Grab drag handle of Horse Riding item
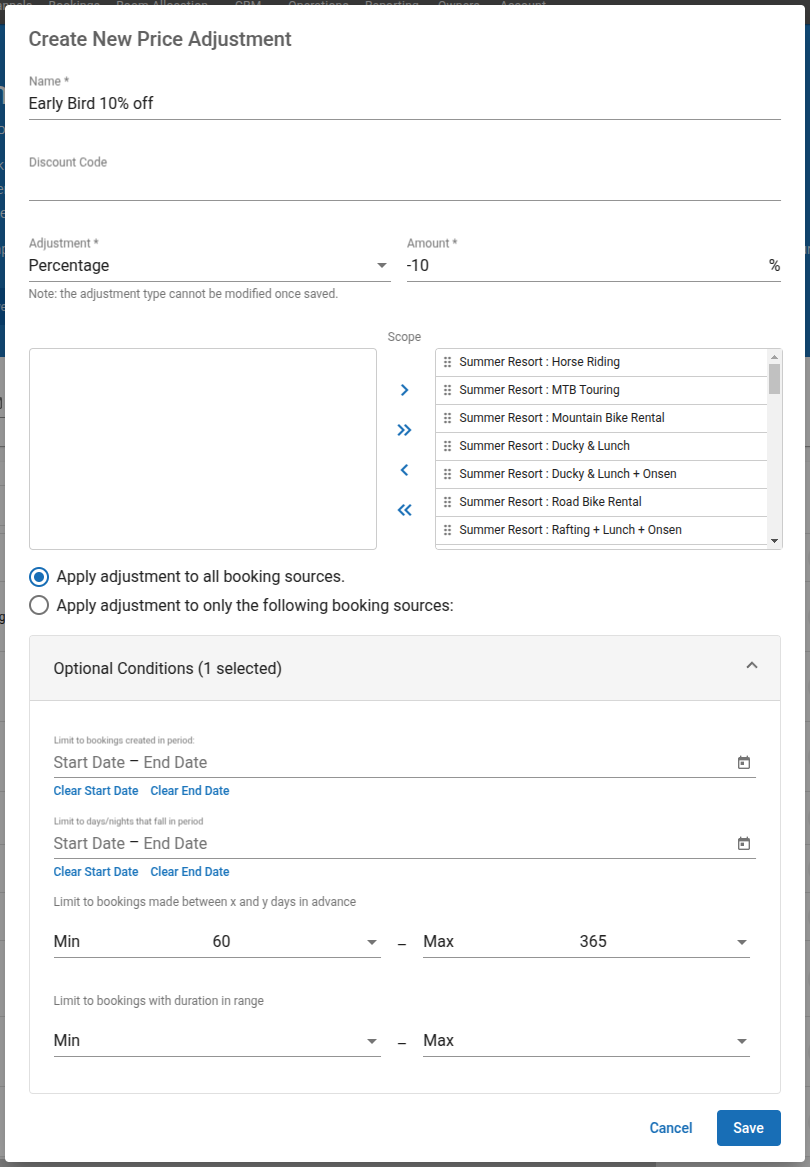Screen dimensions: 810x1167 447,362
